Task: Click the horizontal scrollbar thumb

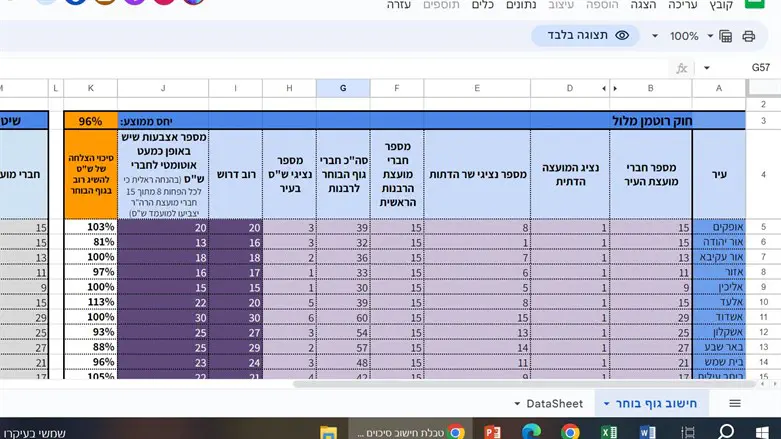Action: 524,384
